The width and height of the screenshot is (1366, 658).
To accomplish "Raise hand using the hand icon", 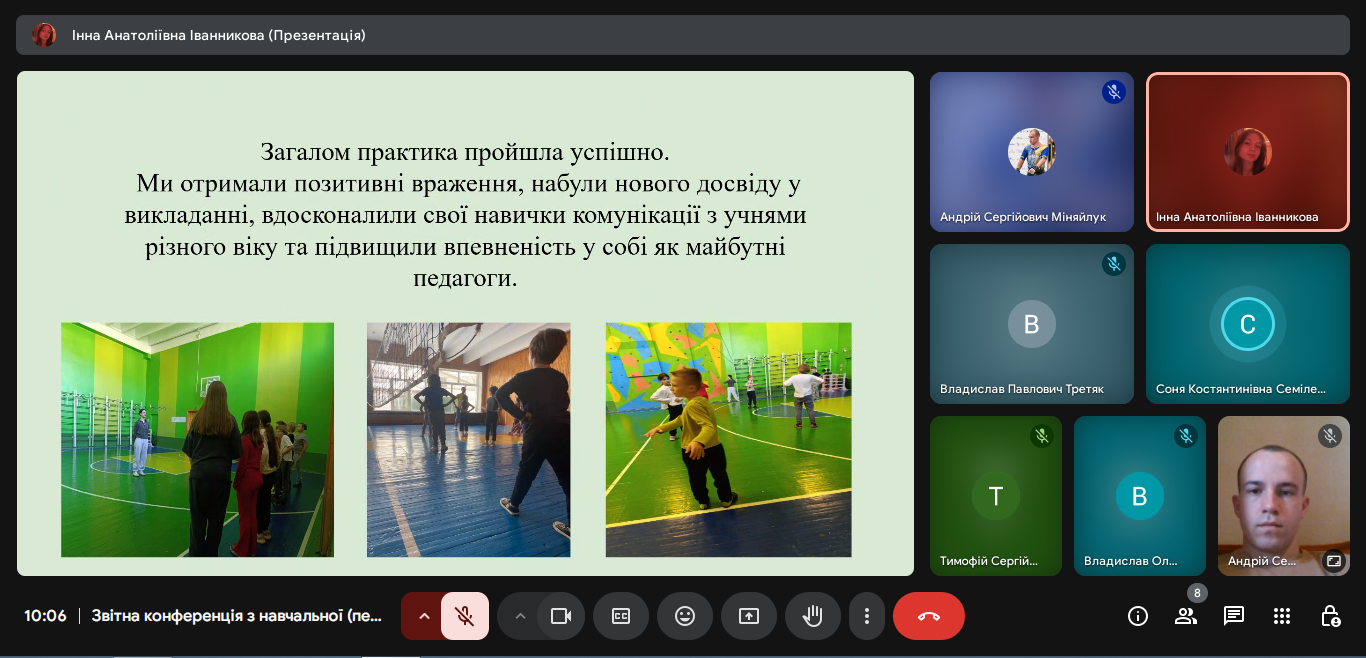I will click(813, 616).
